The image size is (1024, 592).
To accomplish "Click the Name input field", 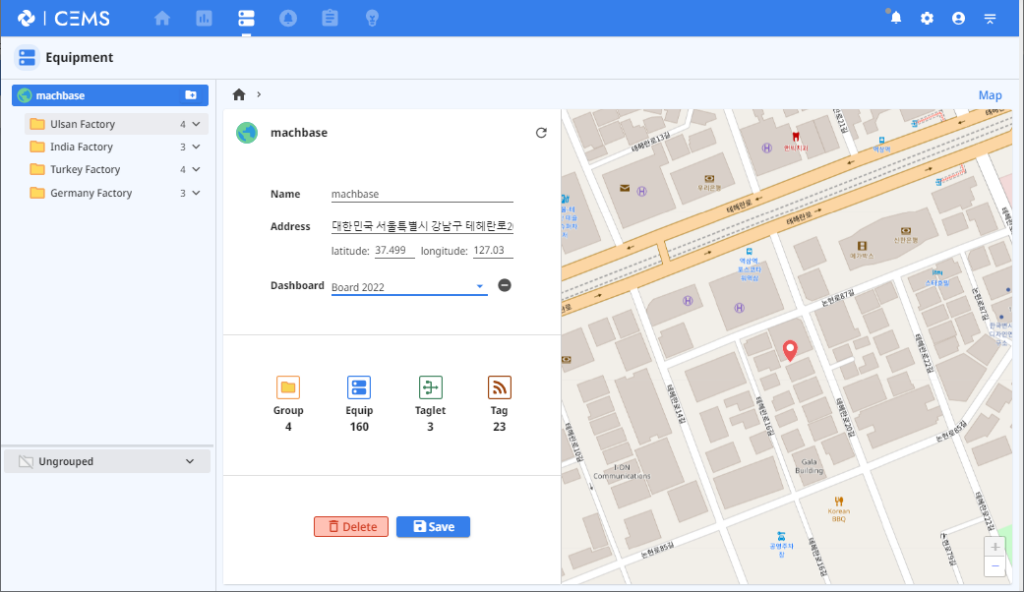I will (421, 194).
